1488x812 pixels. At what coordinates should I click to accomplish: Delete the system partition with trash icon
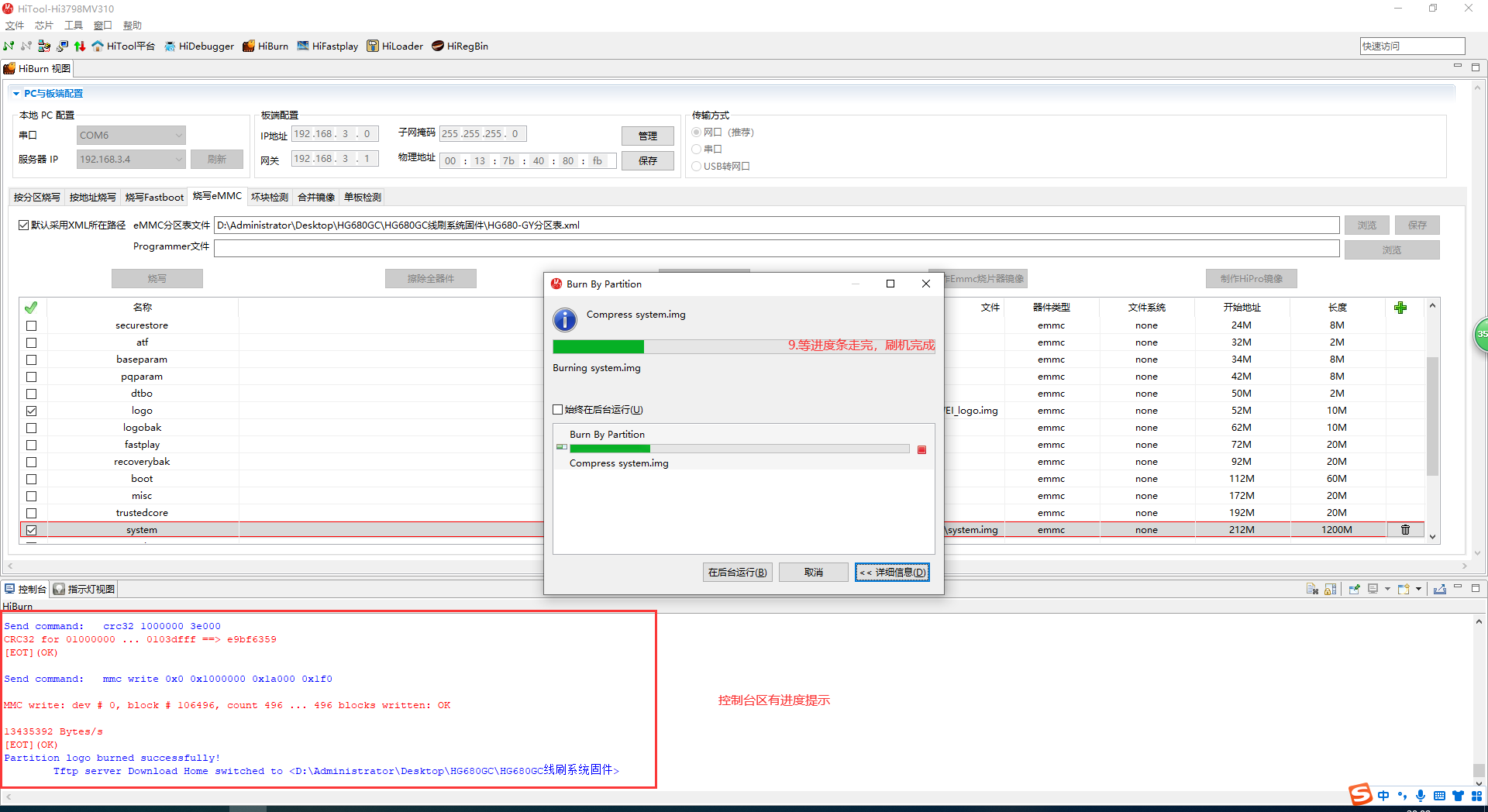pyautogui.click(x=1405, y=530)
